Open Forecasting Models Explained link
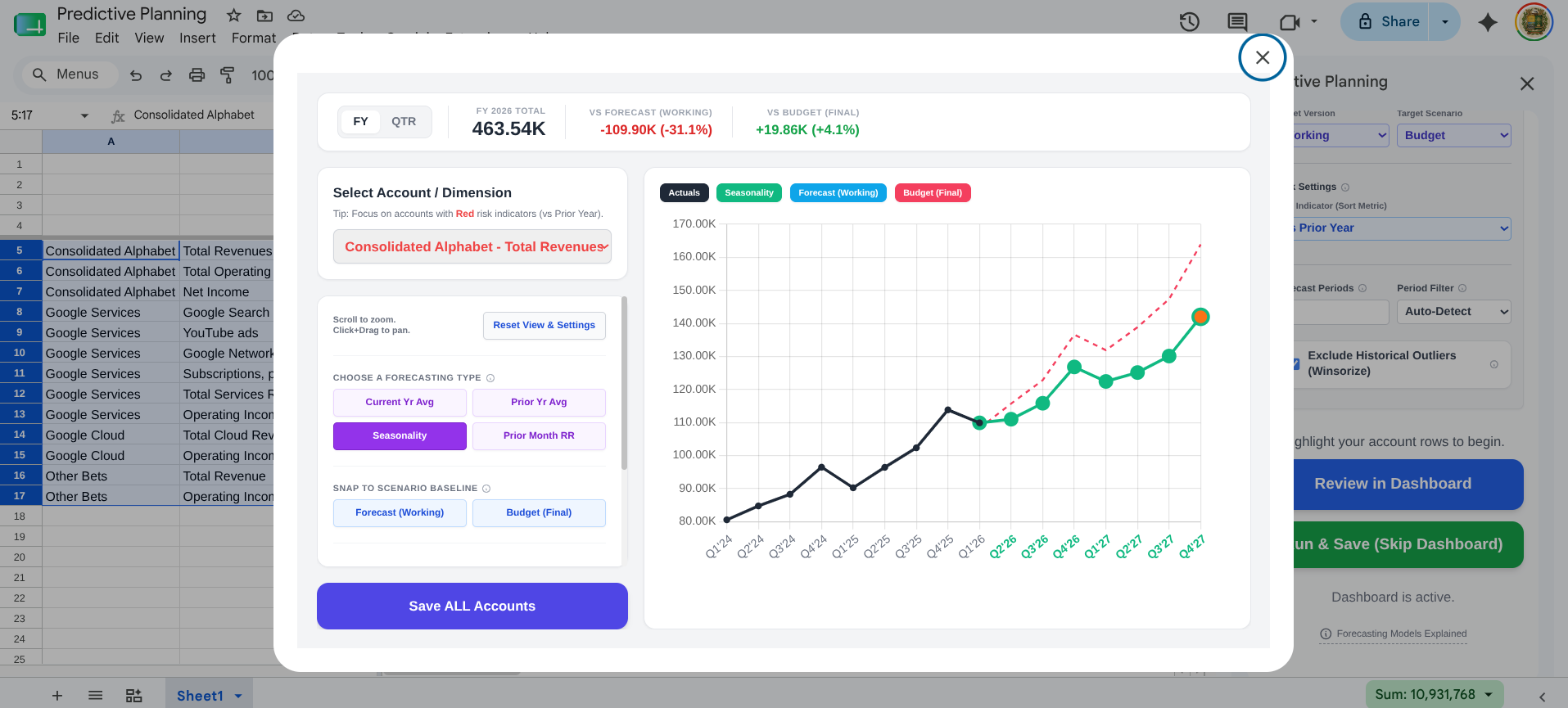This screenshot has height=708, width=1568. point(1393,634)
